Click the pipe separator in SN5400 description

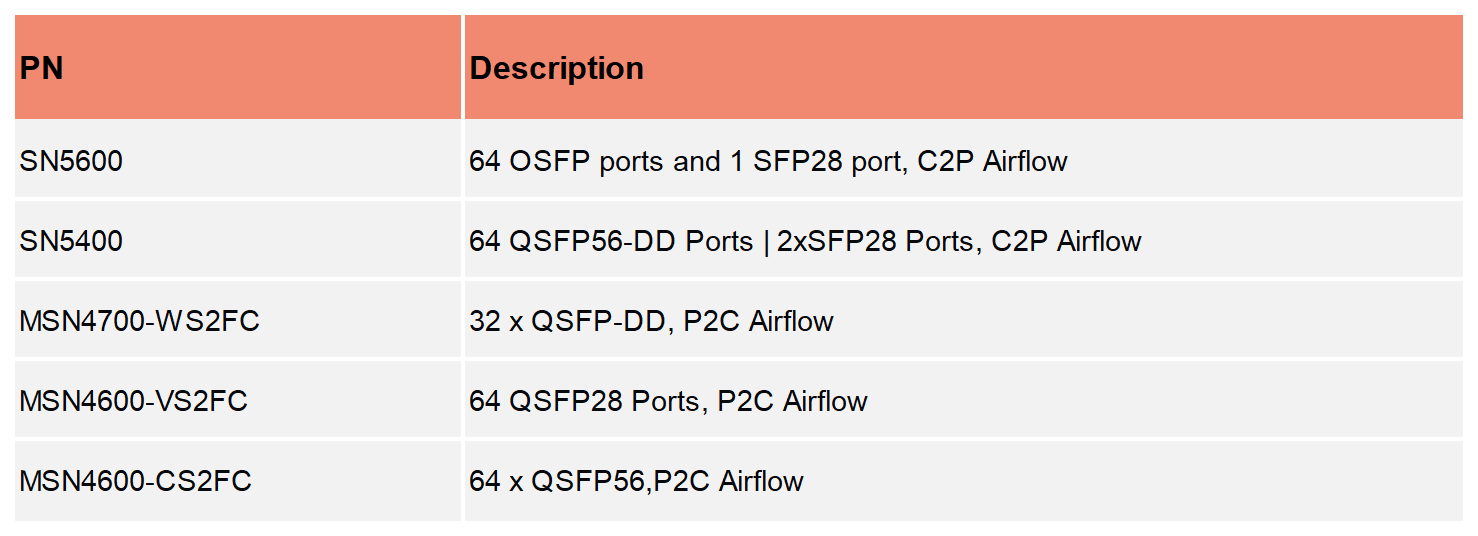pyautogui.click(x=766, y=241)
